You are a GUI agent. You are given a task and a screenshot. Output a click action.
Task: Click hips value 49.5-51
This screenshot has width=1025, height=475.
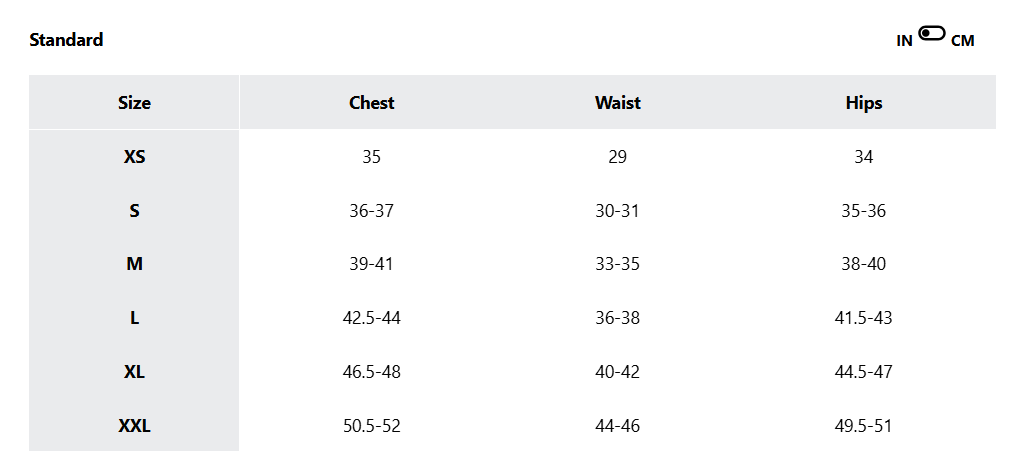[864, 426]
